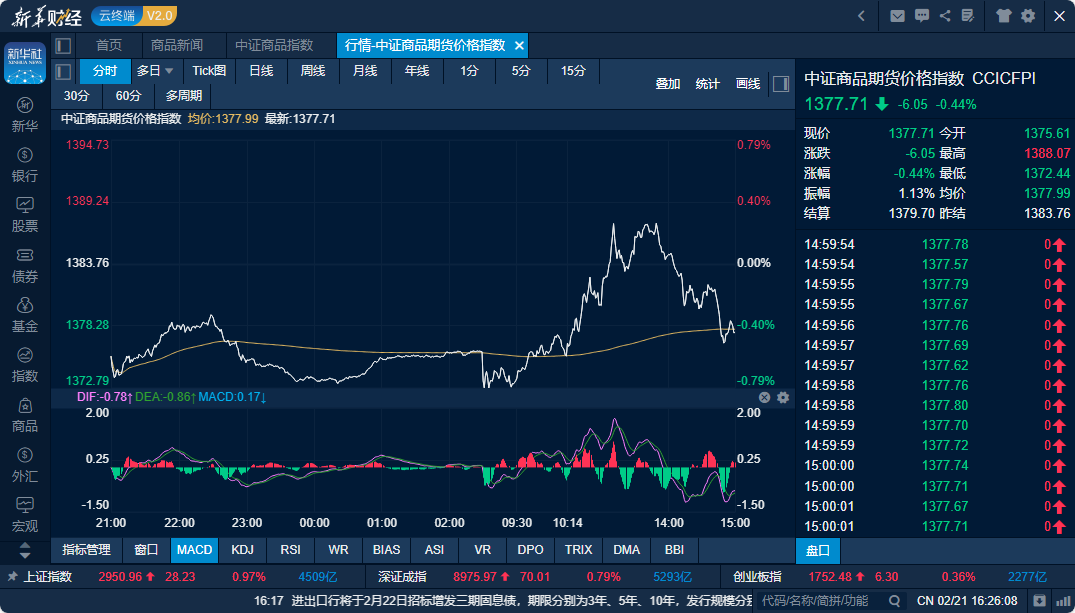The image size is (1075, 613).
Task: Click the mail envelope icon in title bar
Action: pos(897,16)
